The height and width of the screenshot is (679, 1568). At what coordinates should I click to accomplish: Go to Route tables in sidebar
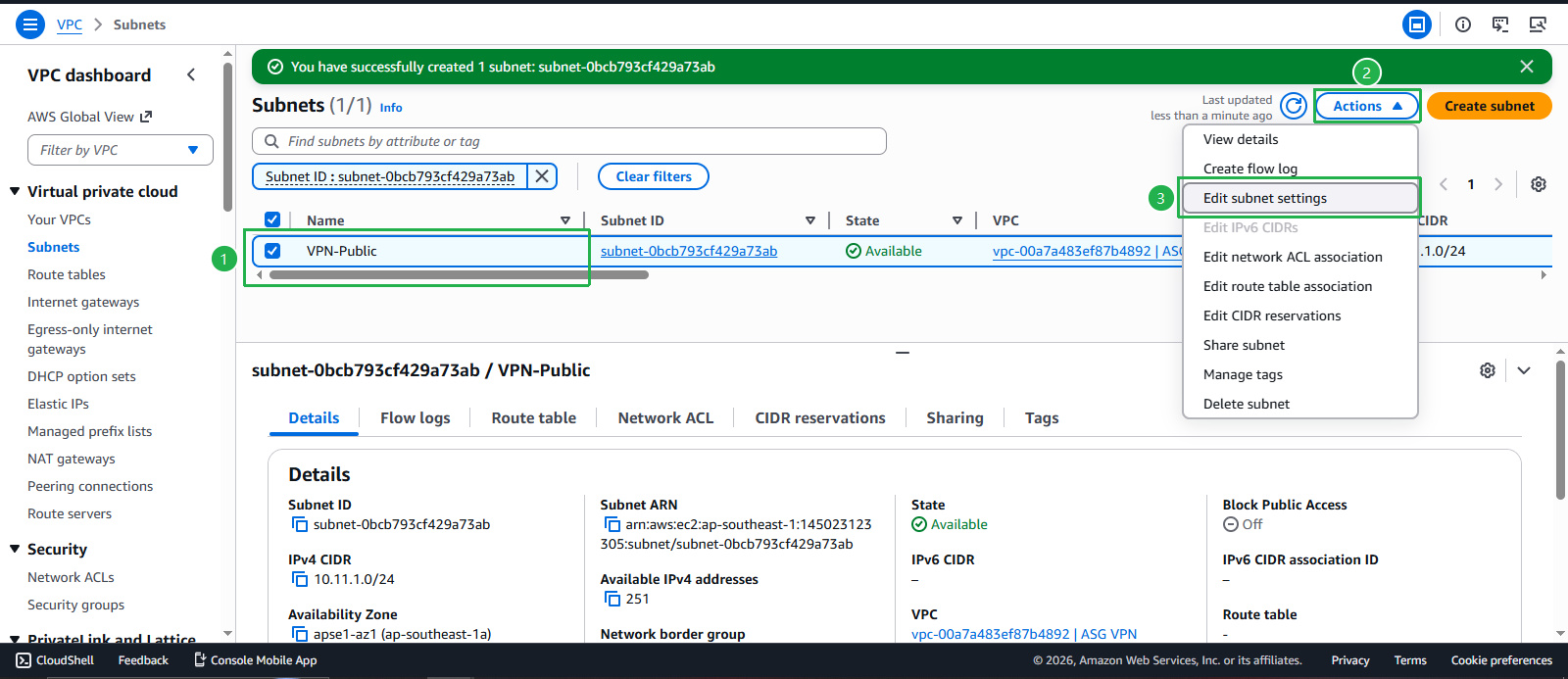click(67, 274)
